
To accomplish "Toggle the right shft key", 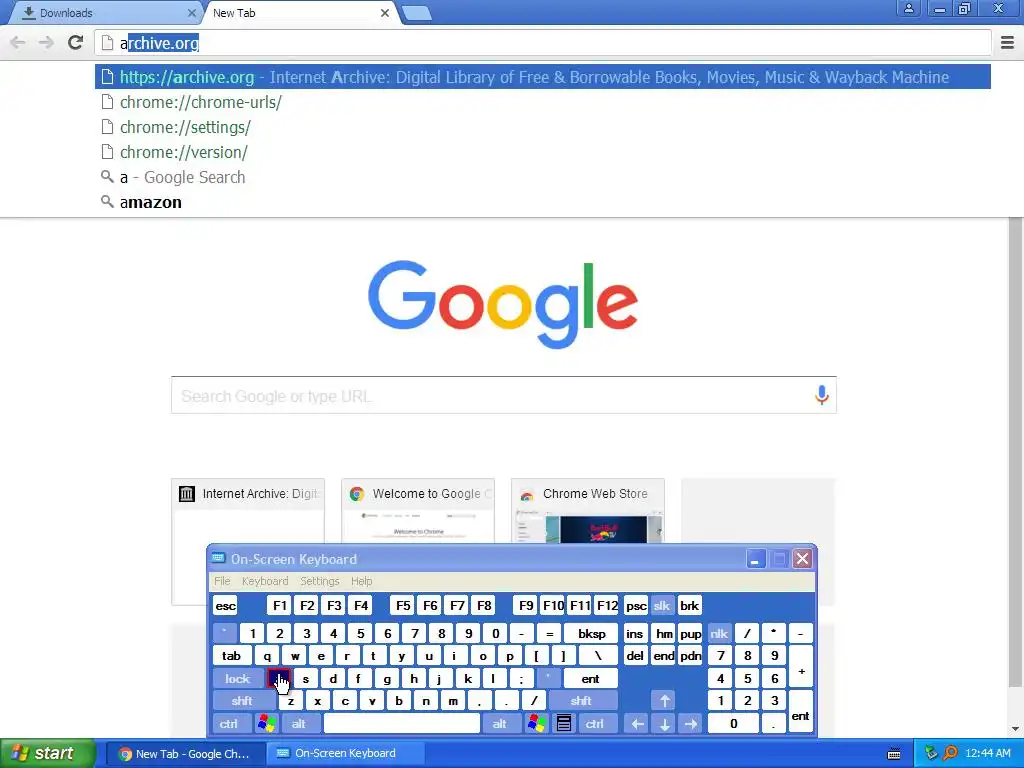I will pyautogui.click(x=581, y=701).
